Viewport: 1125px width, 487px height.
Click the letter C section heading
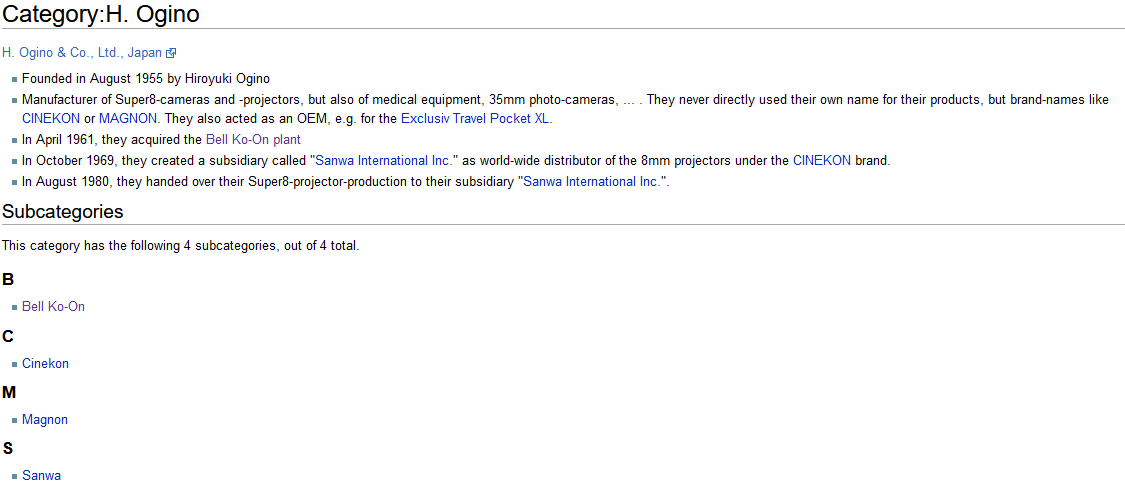click(x=8, y=336)
